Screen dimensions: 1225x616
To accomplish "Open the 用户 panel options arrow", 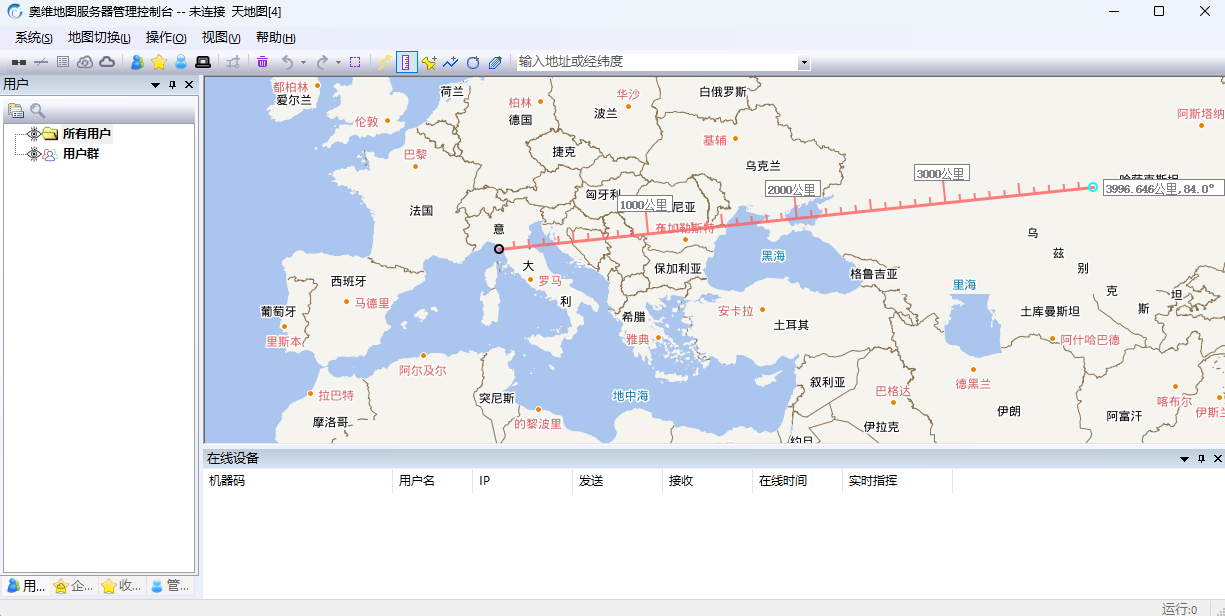I will tap(155, 84).
